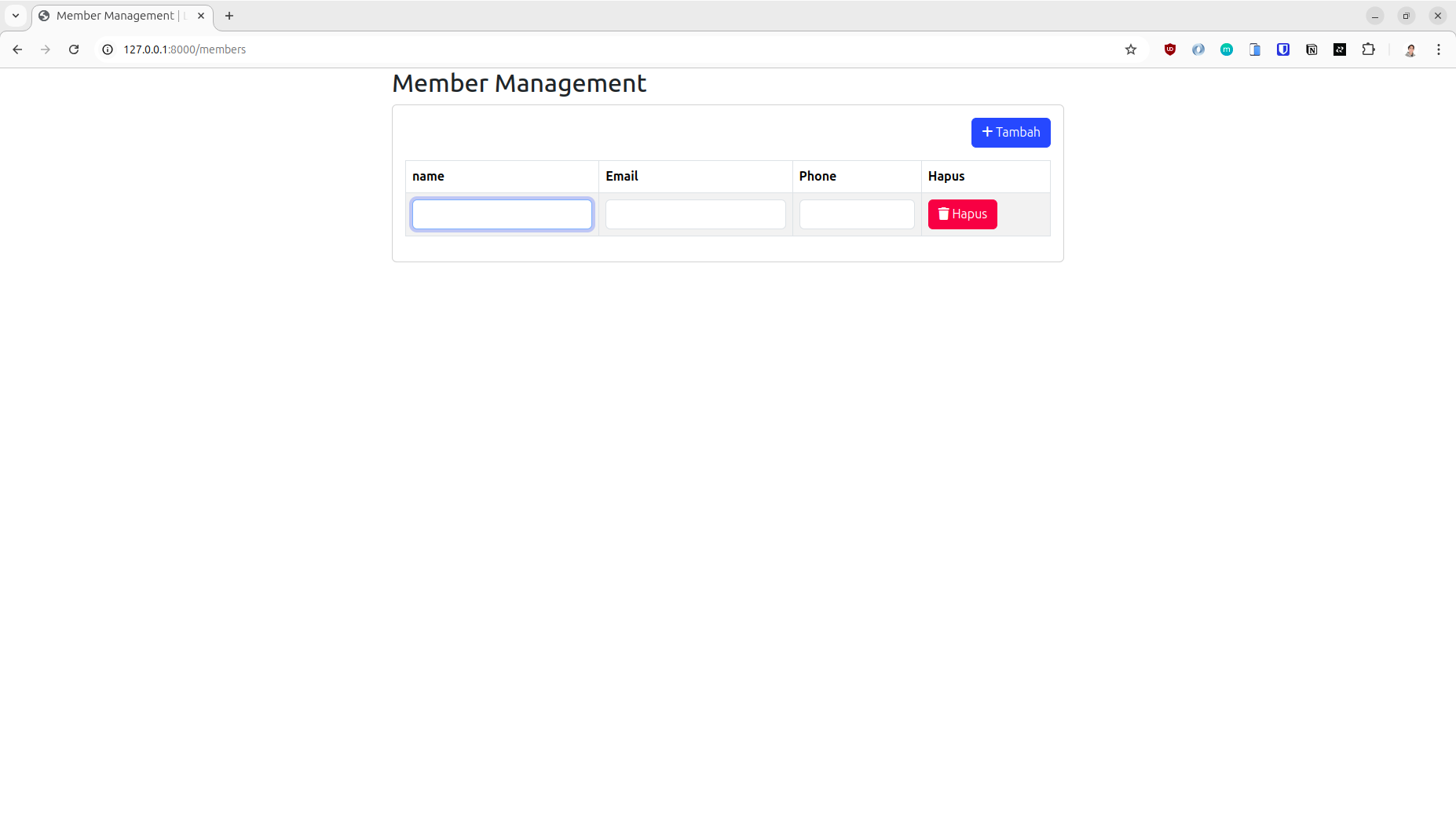
Task: Open the Chrome three-dot menu
Action: [1438, 49]
